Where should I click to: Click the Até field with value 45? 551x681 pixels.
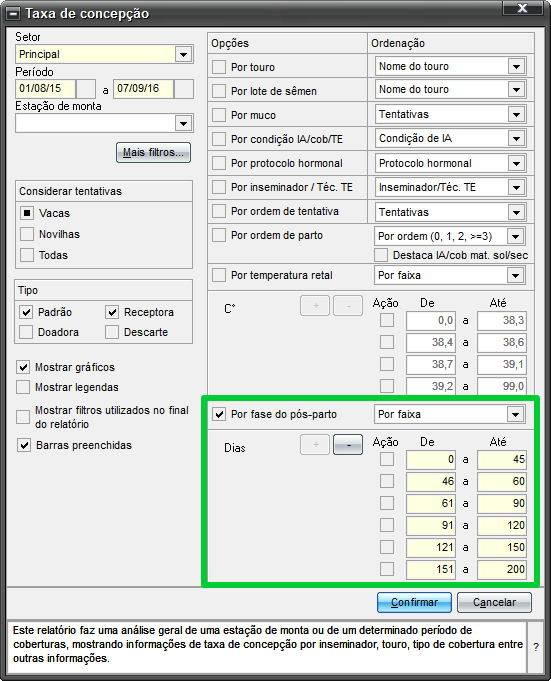[502, 460]
